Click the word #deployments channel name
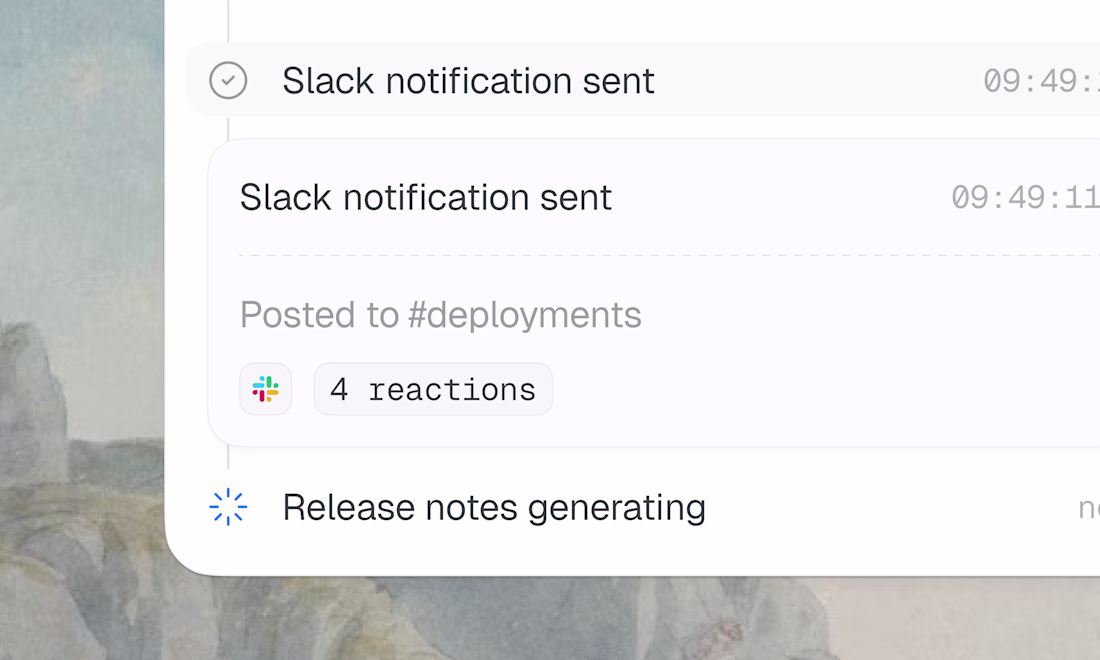The width and height of the screenshot is (1100, 660). click(x=525, y=314)
